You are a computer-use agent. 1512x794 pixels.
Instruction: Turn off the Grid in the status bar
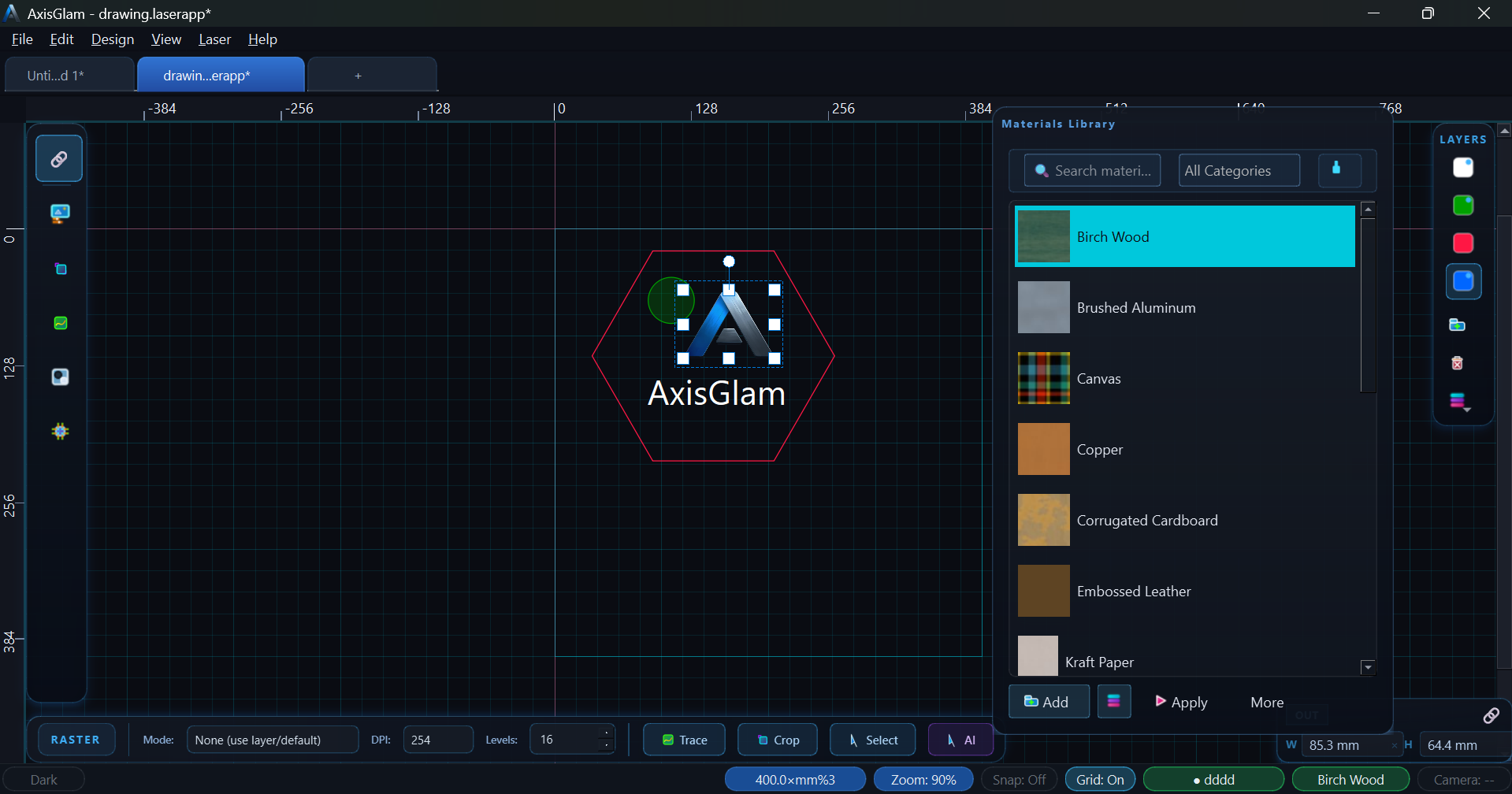click(x=1099, y=779)
